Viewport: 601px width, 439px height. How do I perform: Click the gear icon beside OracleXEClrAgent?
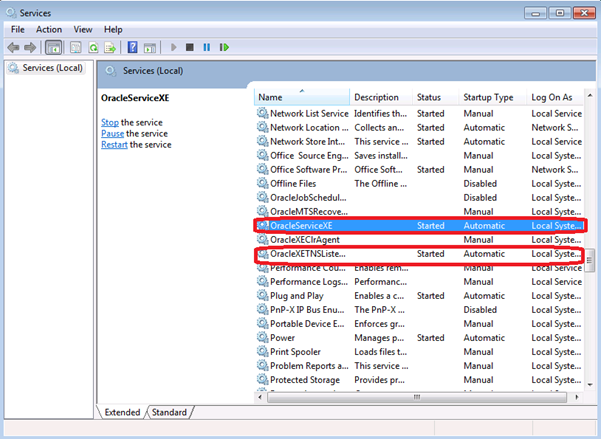click(x=263, y=240)
